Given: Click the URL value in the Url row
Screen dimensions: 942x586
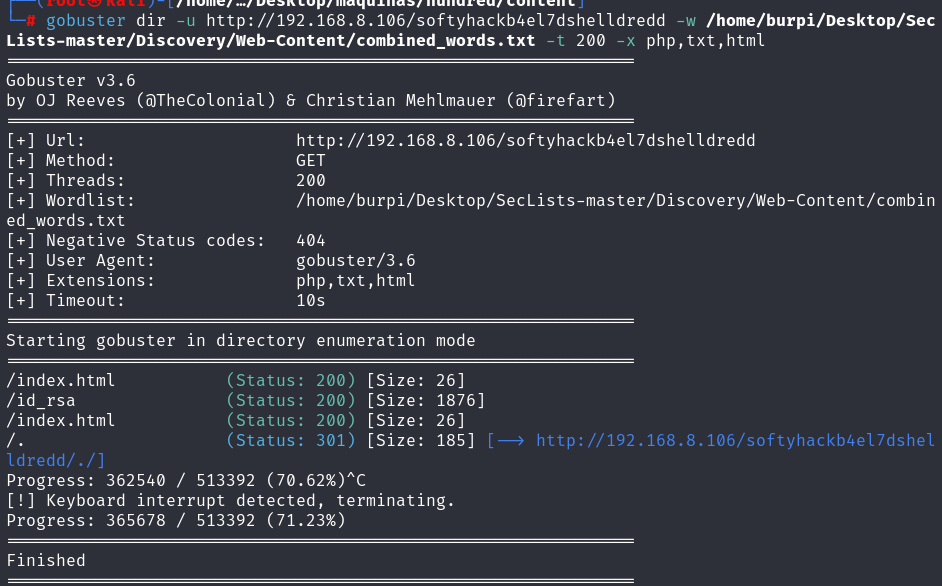Looking at the screenshot, I should [525, 141].
